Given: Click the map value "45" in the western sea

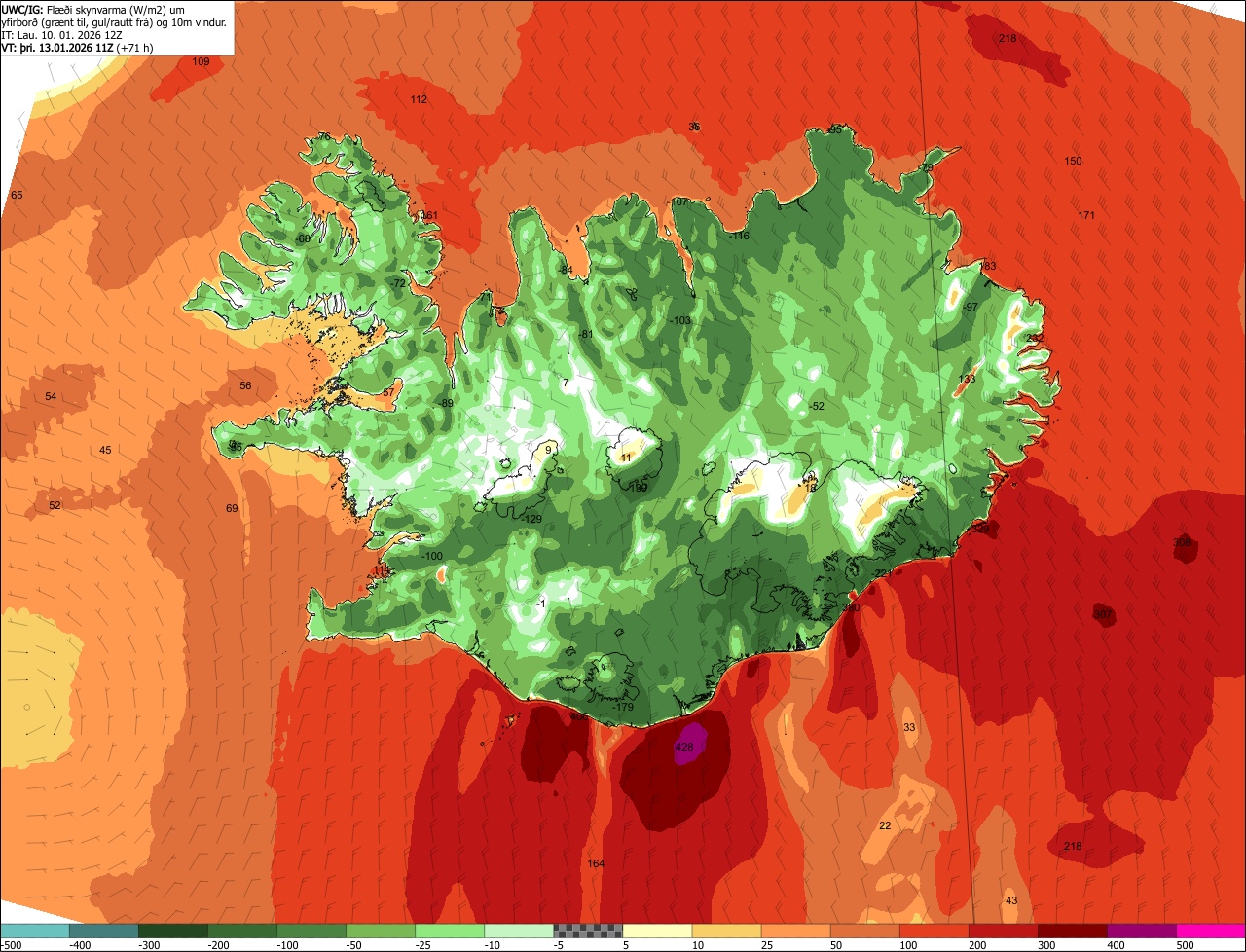Looking at the screenshot, I should click(x=105, y=450).
